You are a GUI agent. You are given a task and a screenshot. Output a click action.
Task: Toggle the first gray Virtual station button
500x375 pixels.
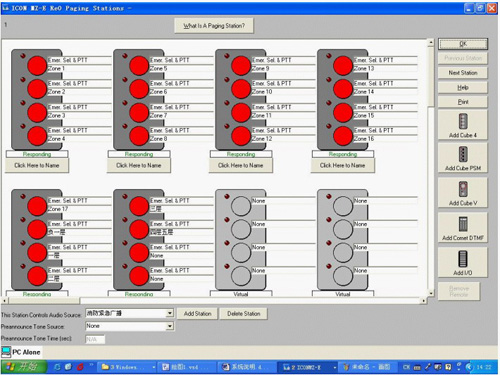(x=241, y=206)
